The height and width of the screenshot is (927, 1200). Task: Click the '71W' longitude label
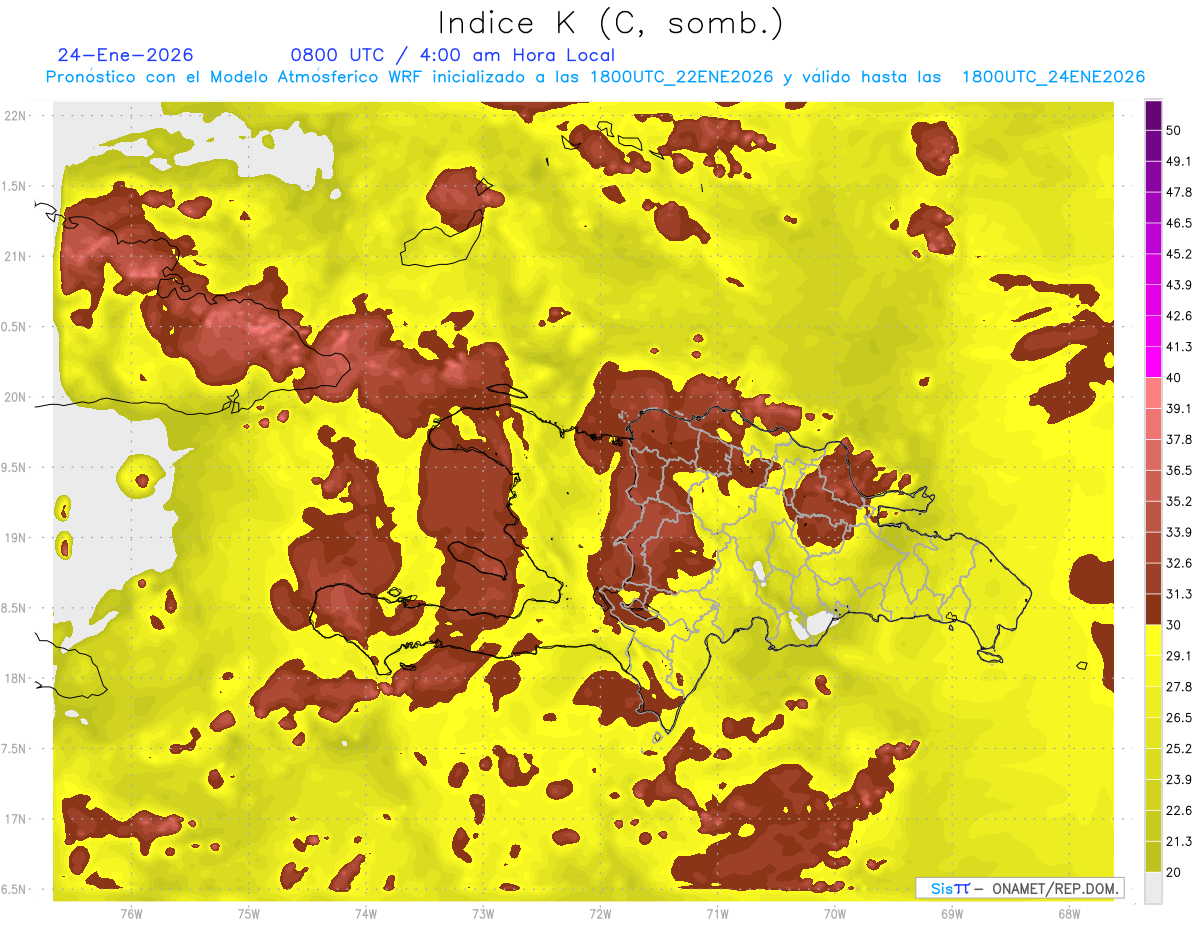click(x=717, y=913)
